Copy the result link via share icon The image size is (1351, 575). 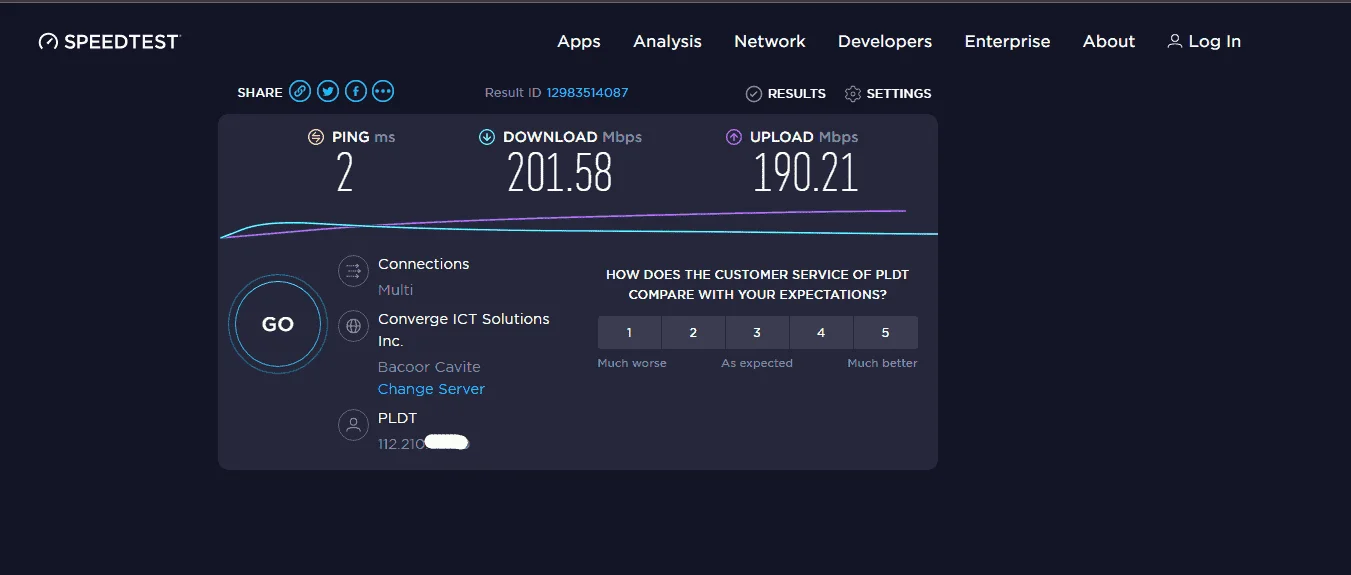click(300, 92)
